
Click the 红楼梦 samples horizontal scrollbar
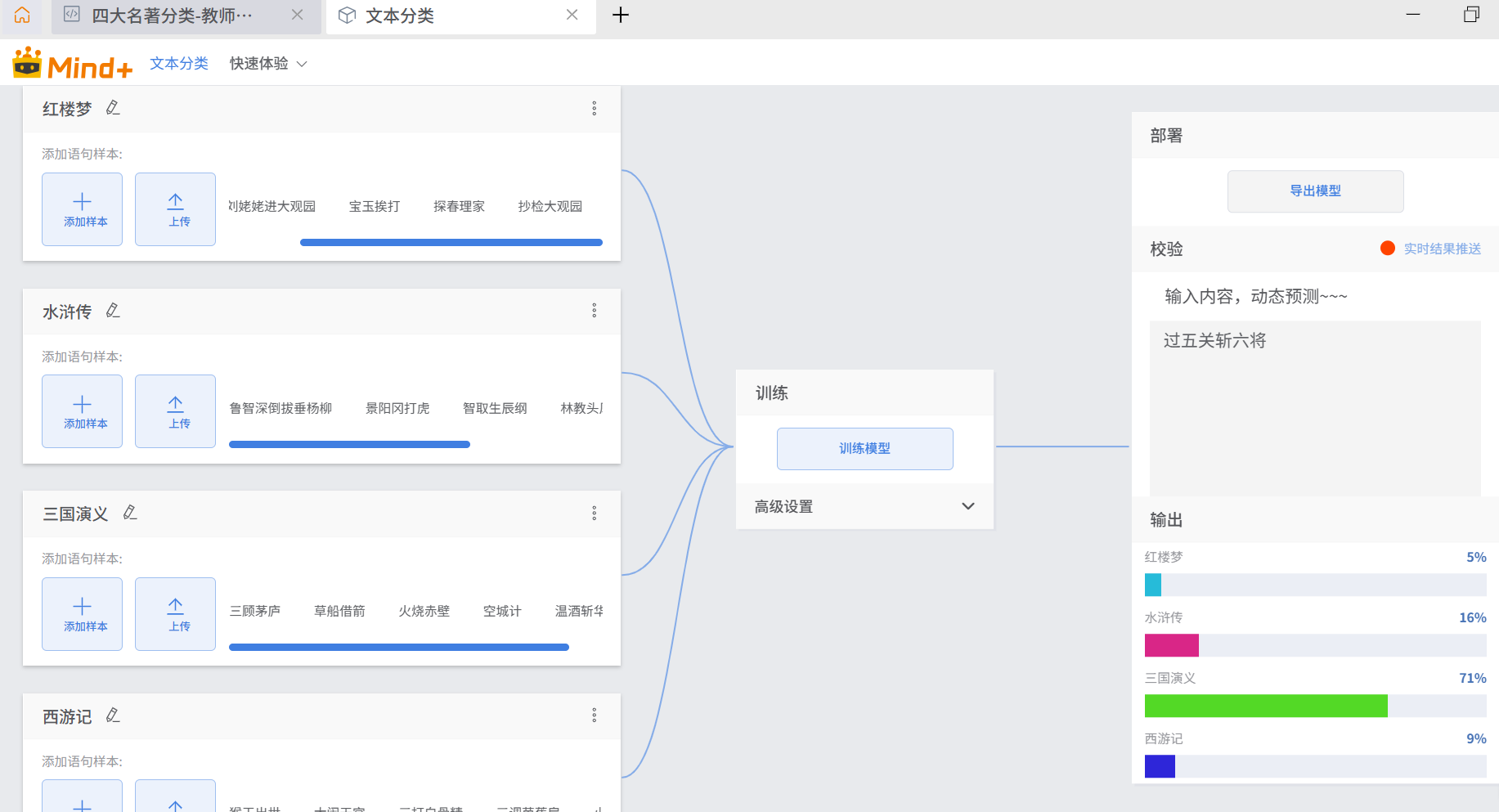[x=451, y=243]
